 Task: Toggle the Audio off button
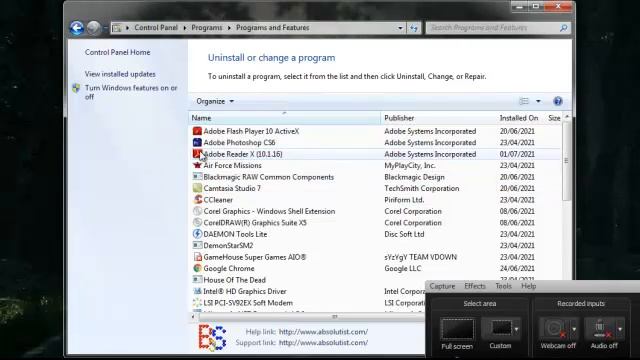(600, 329)
